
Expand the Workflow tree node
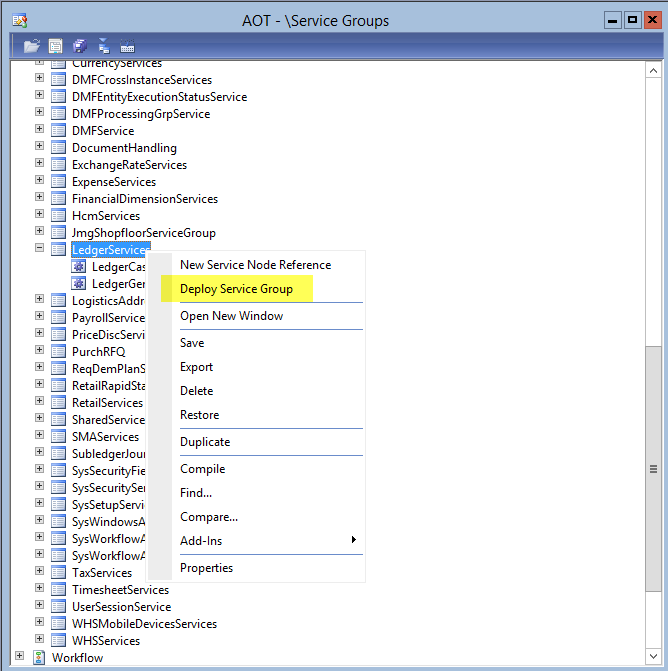tap(20, 657)
